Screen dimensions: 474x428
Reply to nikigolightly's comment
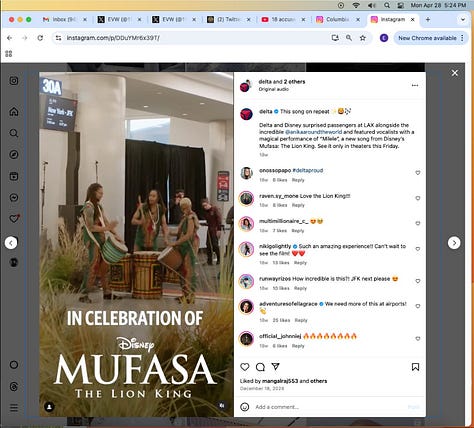[300, 263]
